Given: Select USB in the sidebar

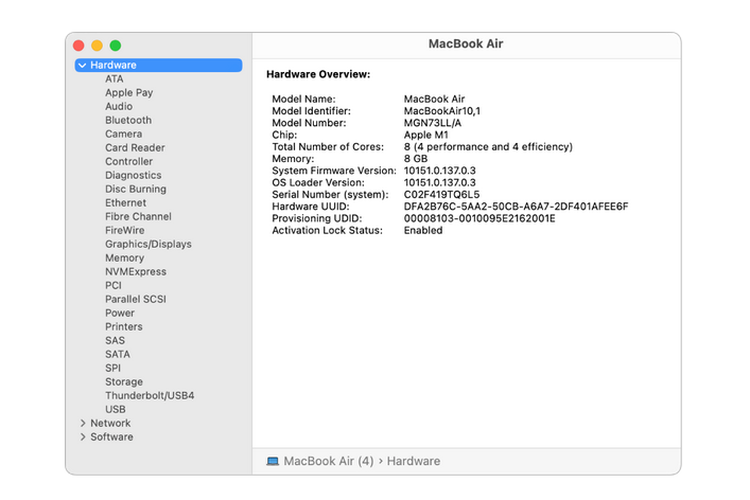Looking at the screenshot, I should tap(115, 409).
